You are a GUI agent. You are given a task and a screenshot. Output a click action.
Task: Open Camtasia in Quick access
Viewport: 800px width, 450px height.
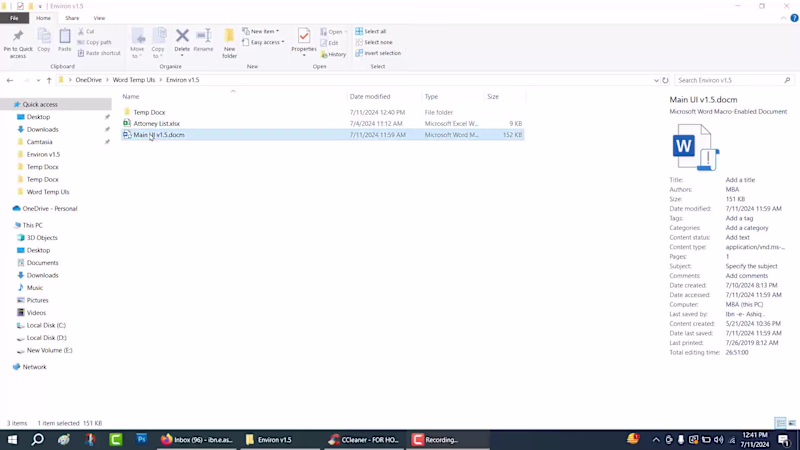coord(39,142)
